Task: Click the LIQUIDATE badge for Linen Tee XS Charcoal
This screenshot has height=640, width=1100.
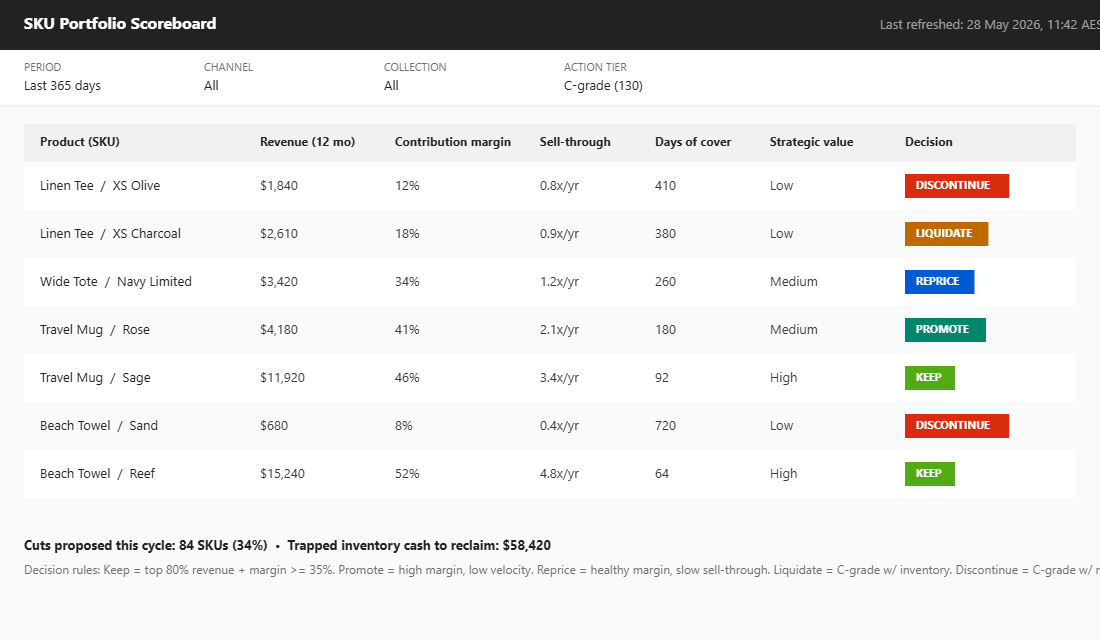Action: (946, 234)
